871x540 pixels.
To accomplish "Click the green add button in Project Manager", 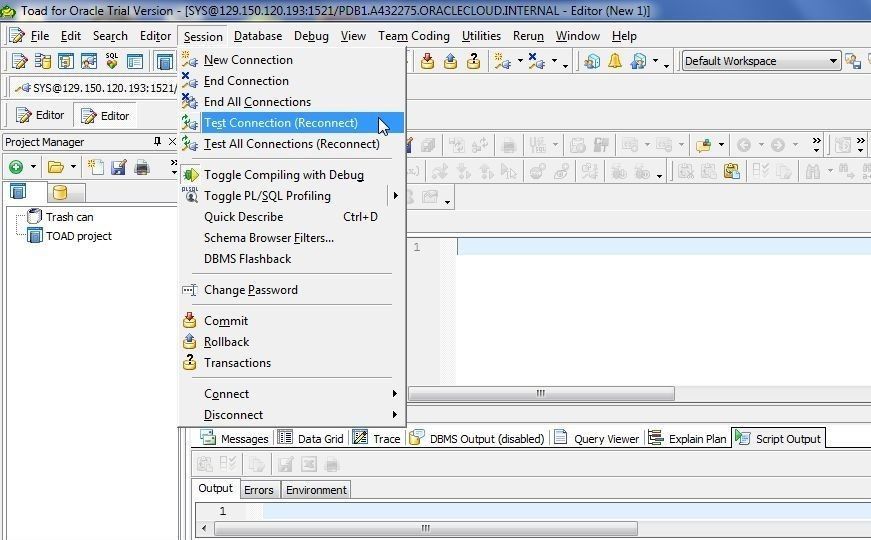I will point(16,167).
